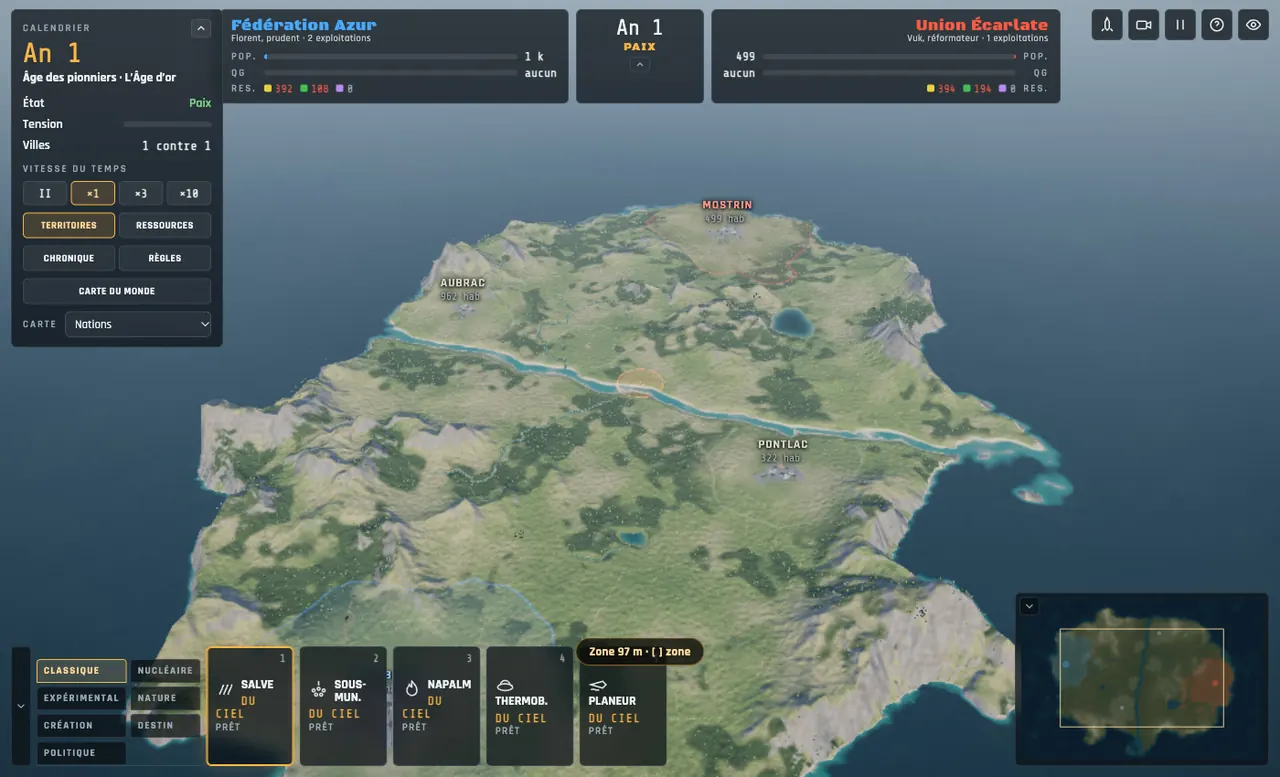
Task: Switch to the Nucléaire weapon tab
Action: click(166, 671)
